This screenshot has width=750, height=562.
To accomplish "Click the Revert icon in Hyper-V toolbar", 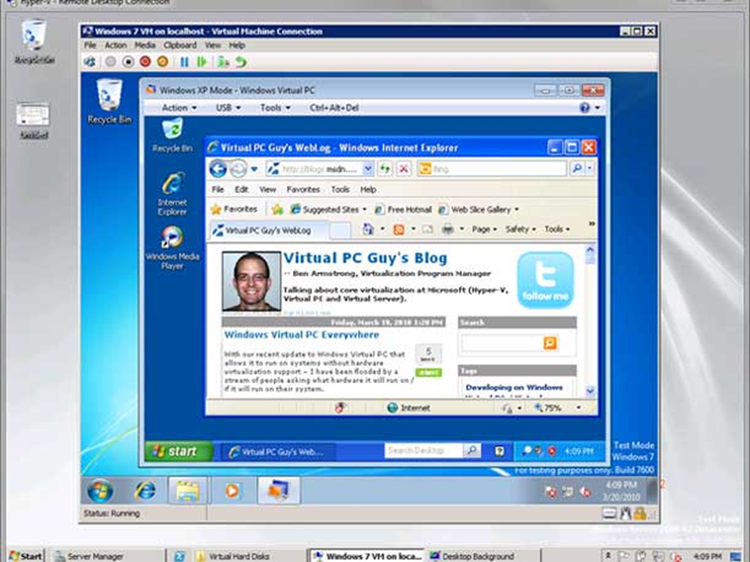I will (x=241, y=62).
